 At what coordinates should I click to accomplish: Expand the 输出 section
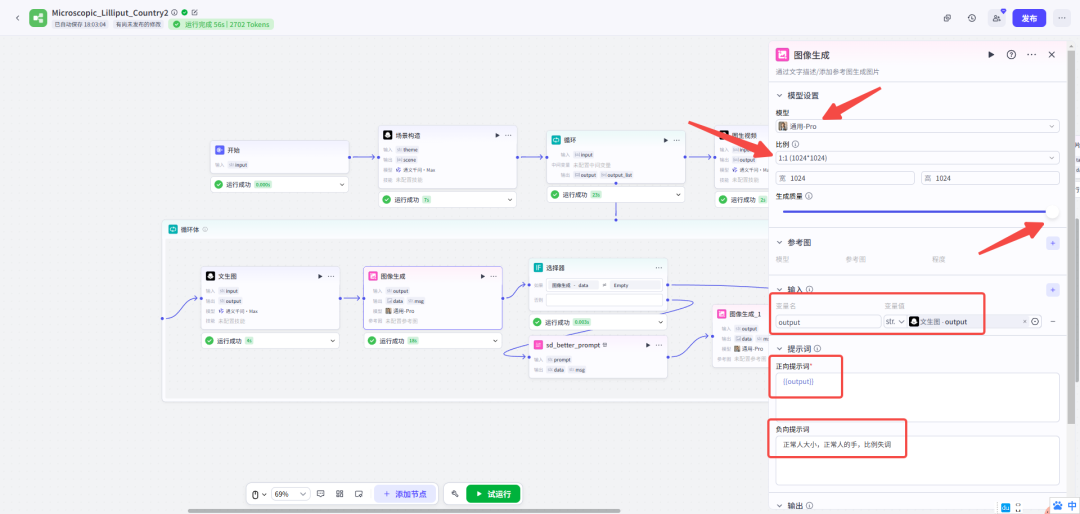pyautogui.click(x=780, y=506)
